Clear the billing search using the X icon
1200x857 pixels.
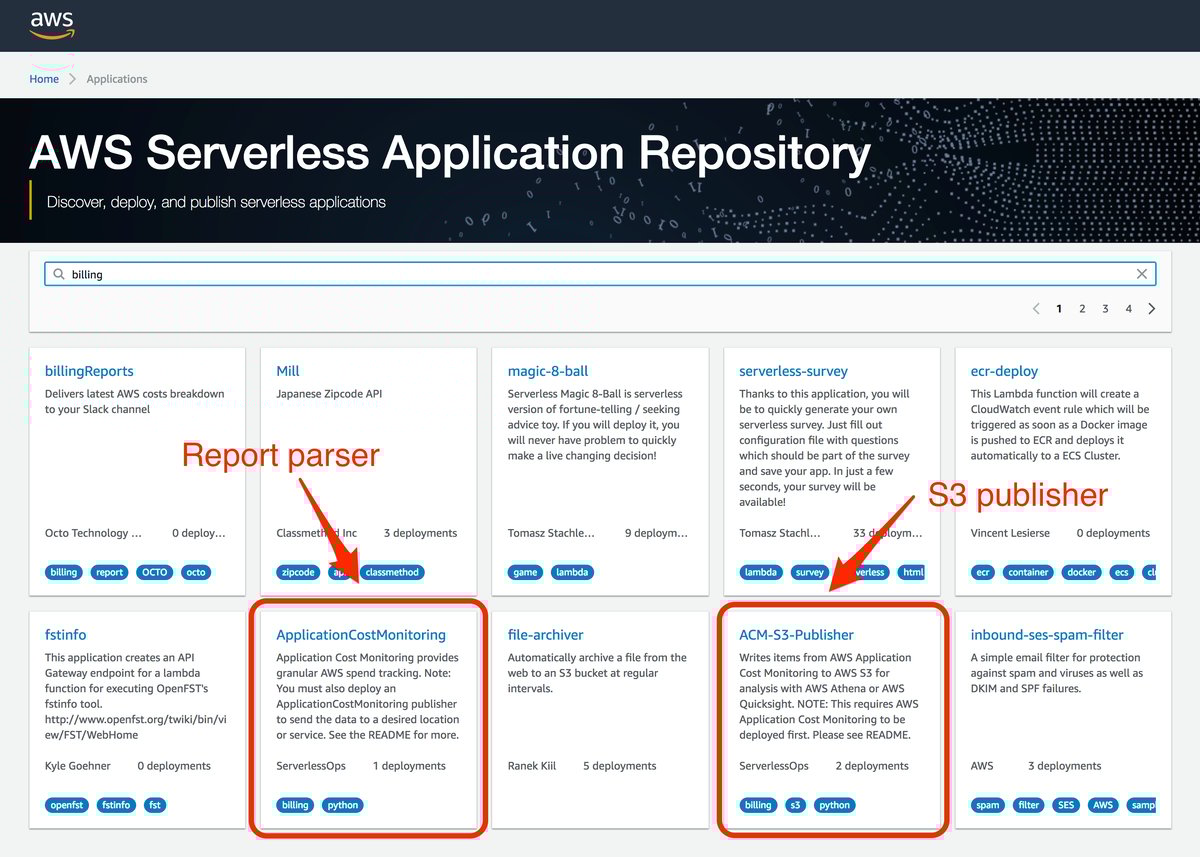[1143, 273]
